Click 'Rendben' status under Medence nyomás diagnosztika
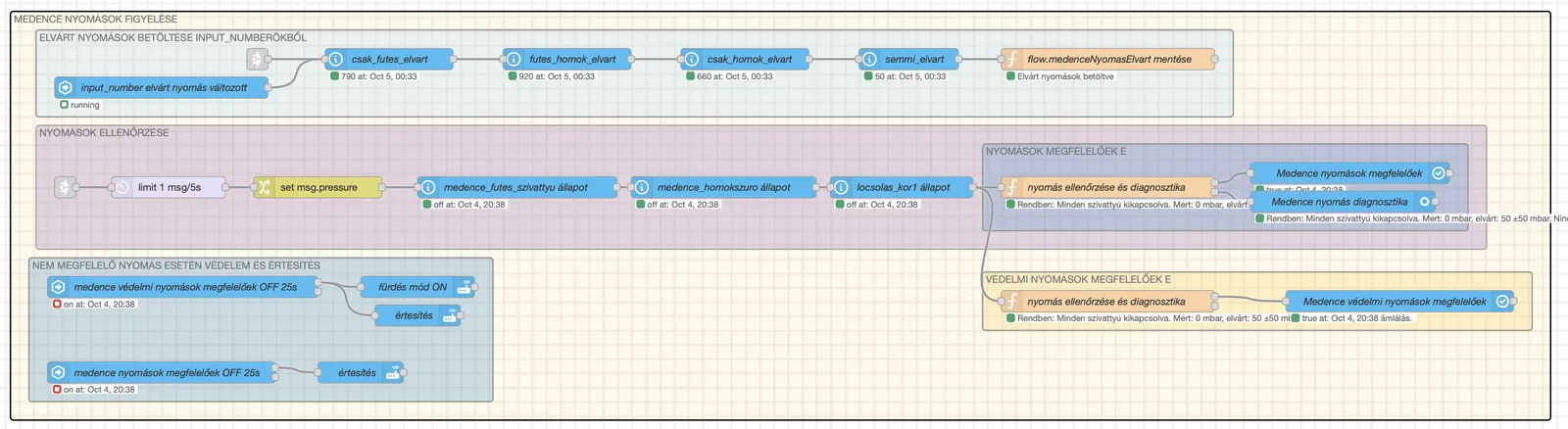Screen dimensions: 1568x429 pyautogui.click(x=1411, y=218)
